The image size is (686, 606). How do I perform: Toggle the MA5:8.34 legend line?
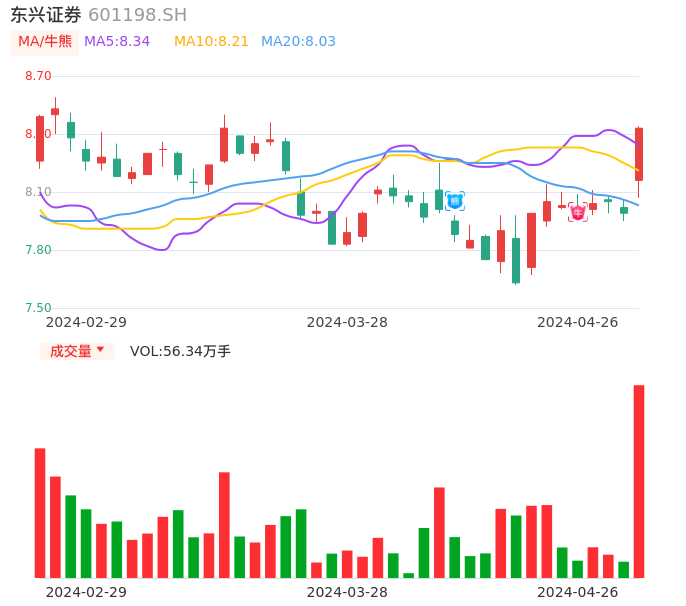click(117, 42)
